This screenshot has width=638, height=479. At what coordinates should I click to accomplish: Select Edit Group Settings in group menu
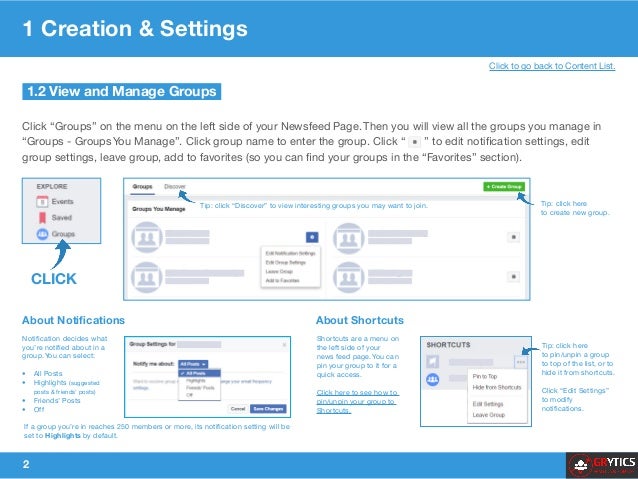(286, 262)
